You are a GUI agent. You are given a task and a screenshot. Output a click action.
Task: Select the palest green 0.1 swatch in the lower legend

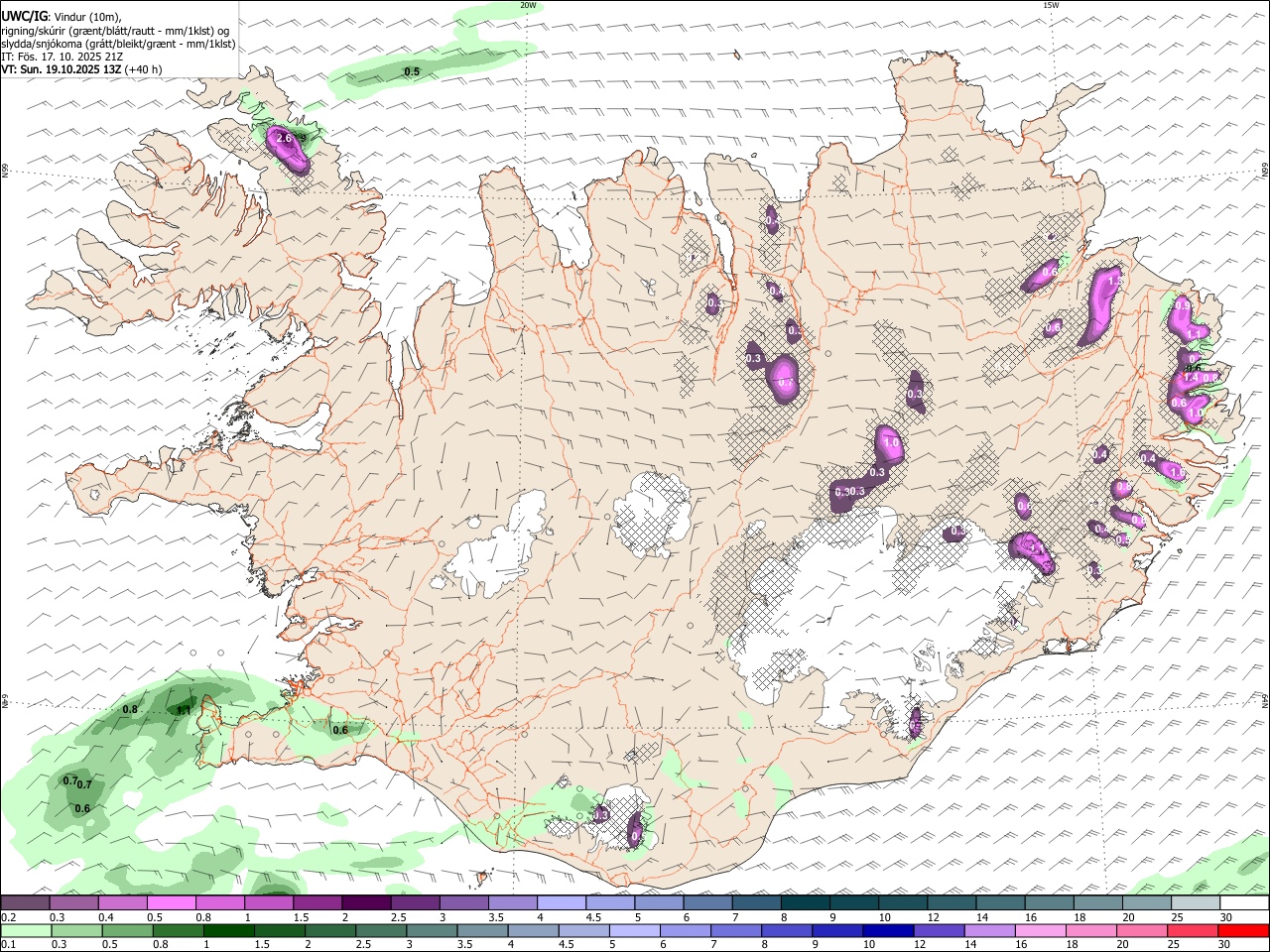pos(25,931)
